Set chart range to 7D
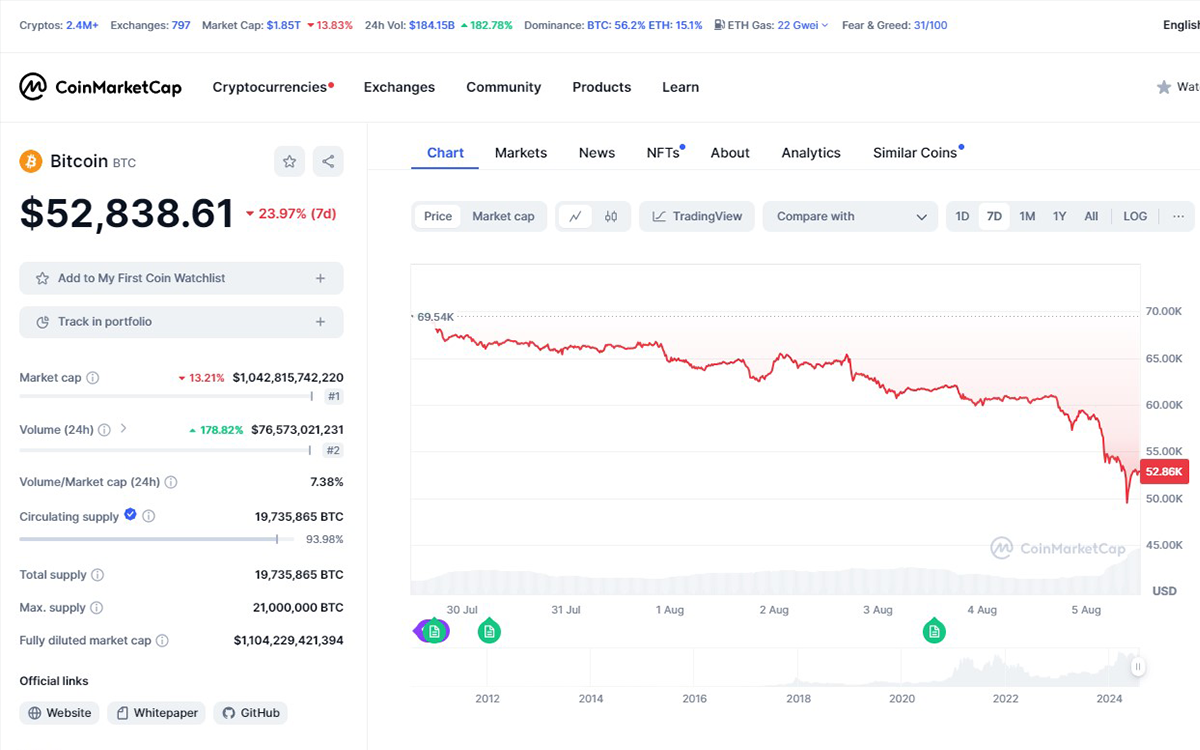The height and width of the screenshot is (750, 1200). [994, 216]
